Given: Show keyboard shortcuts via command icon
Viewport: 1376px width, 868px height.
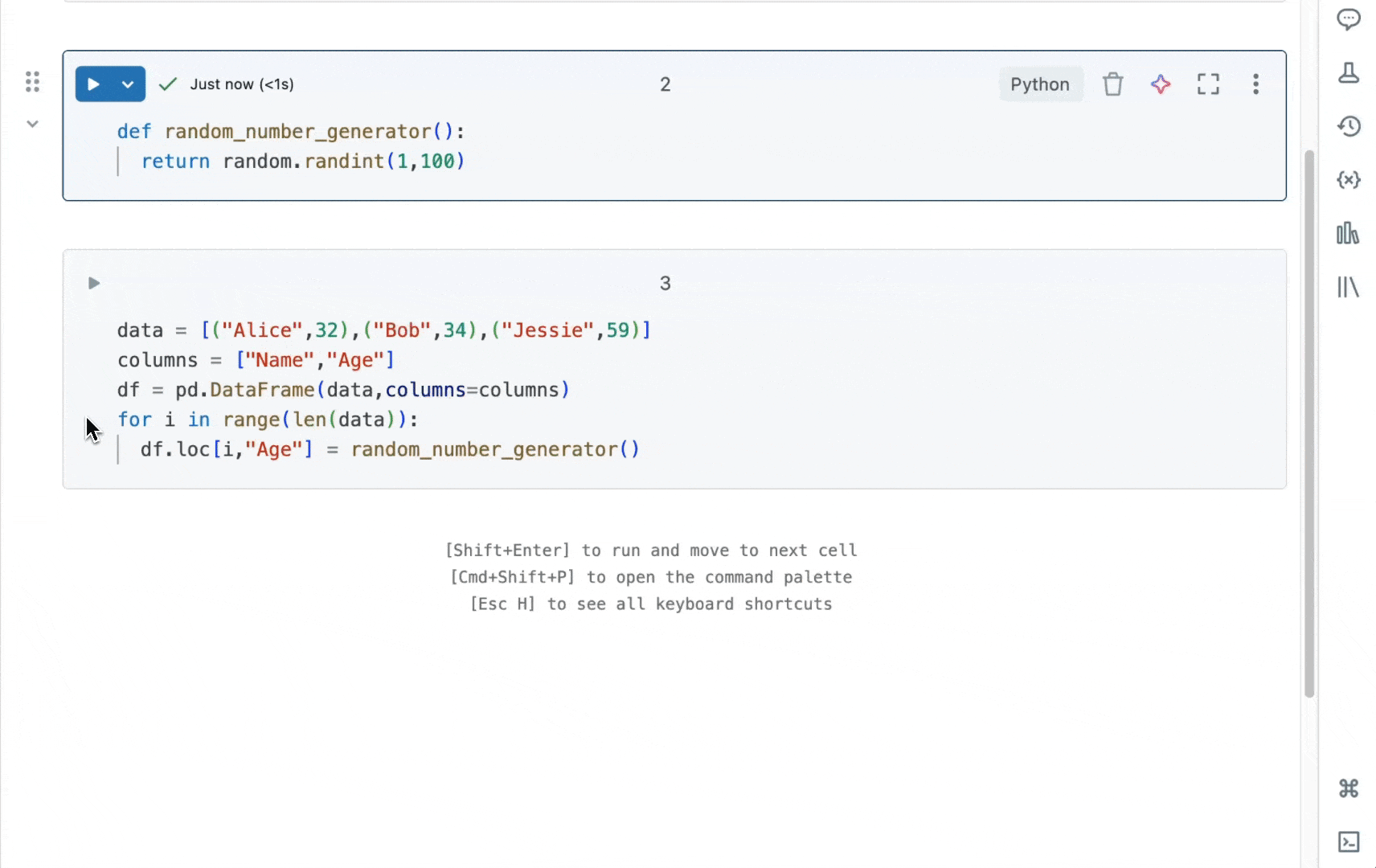Looking at the screenshot, I should tap(1348, 788).
